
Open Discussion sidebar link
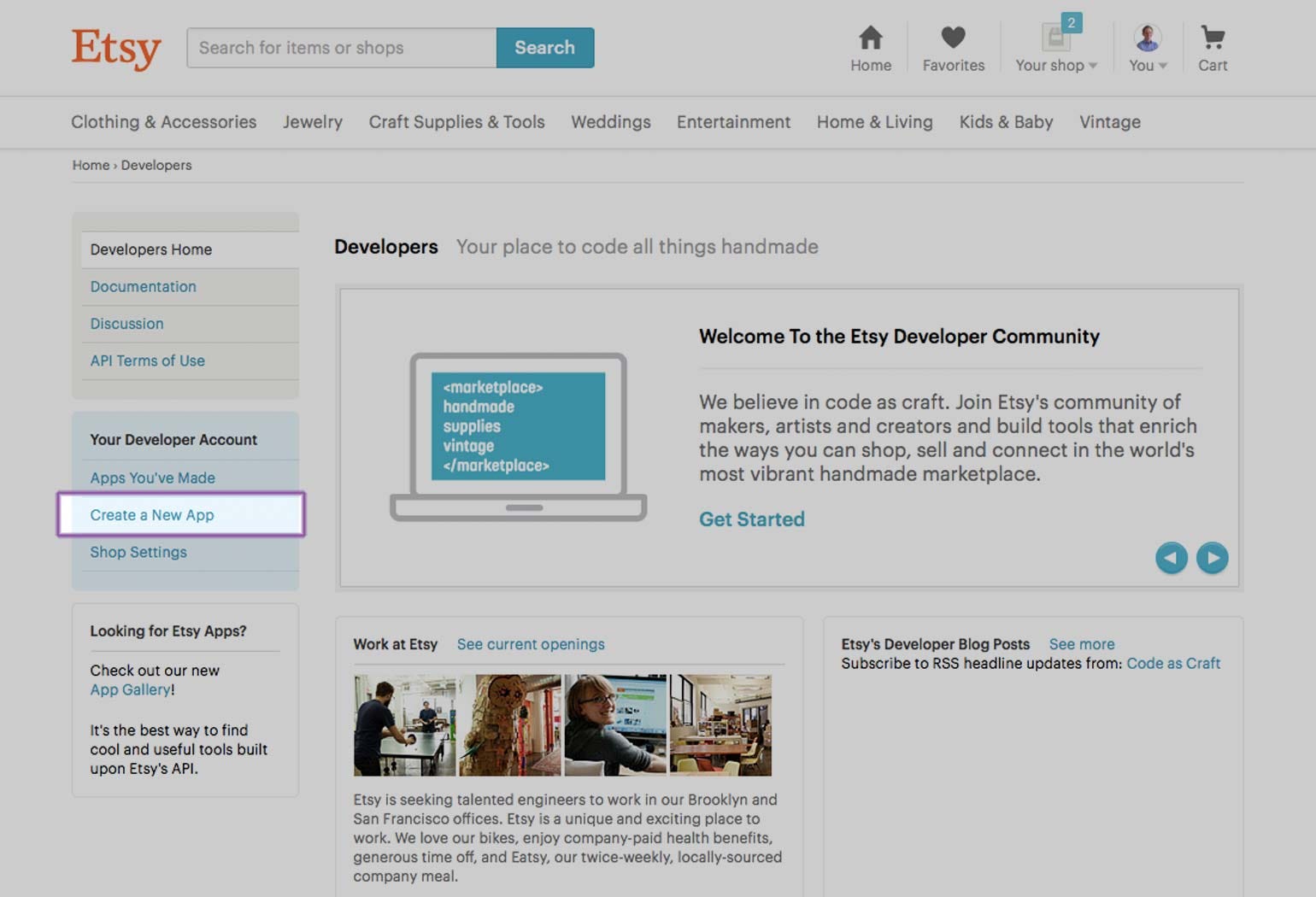[x=126, y=324]
